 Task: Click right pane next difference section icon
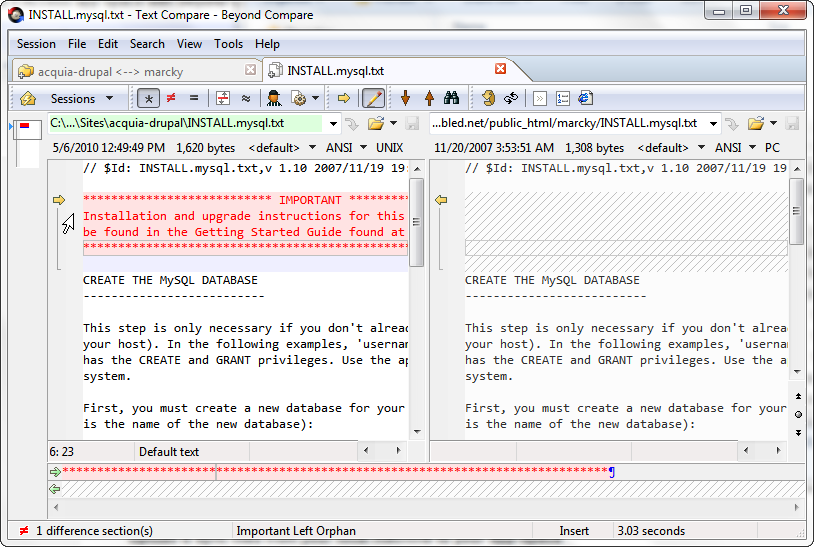798,433
